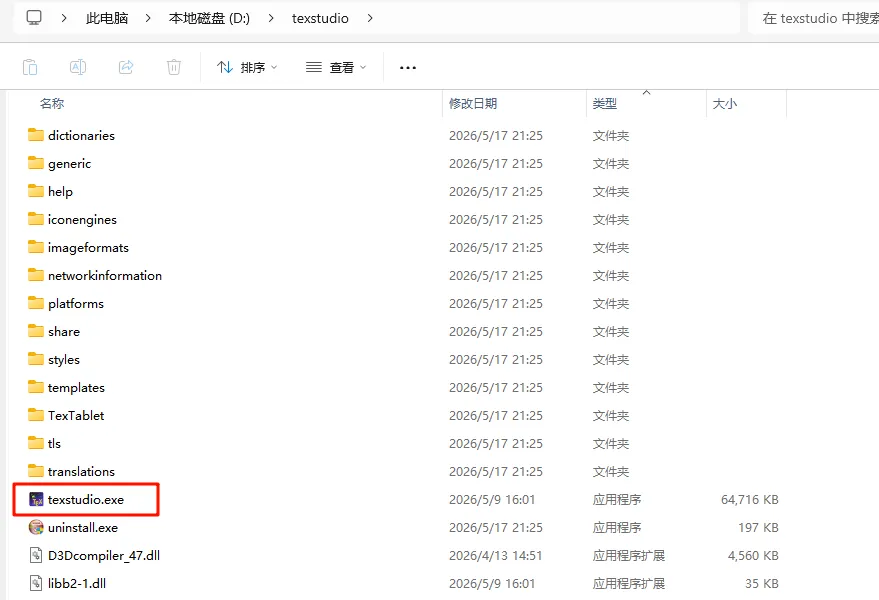Click the Rename toolbar icon
This screenshot has height=600, width=879.
click(x=78, y=67)
